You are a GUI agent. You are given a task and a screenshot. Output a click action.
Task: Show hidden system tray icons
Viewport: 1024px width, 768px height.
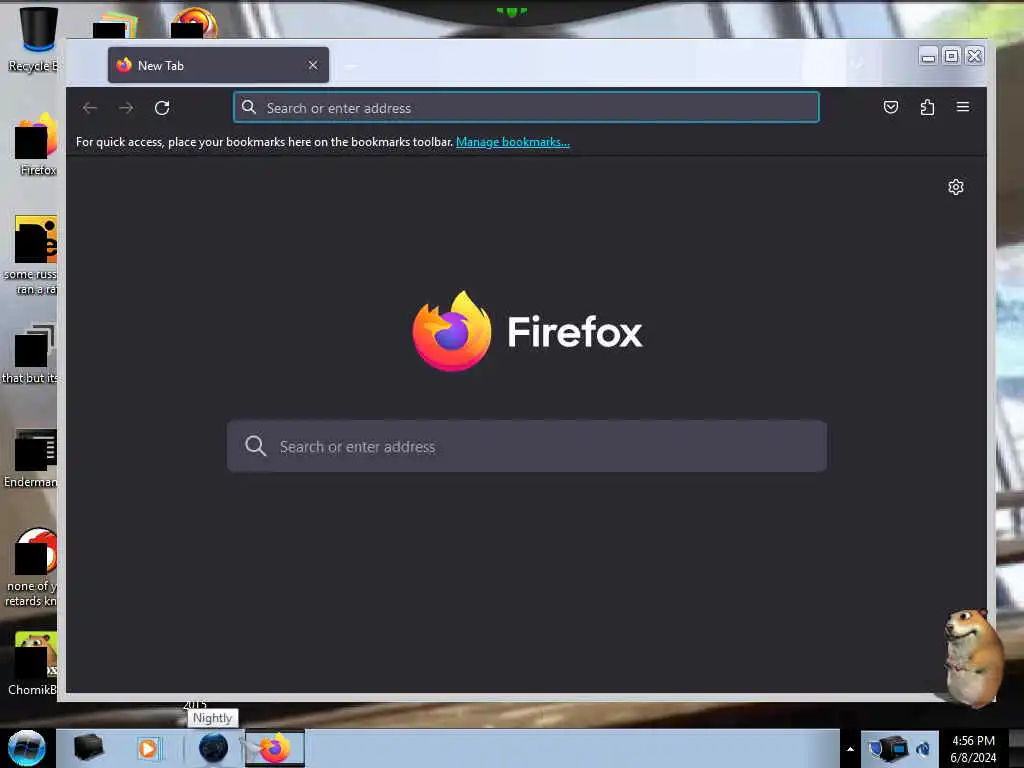pyautogui.click(x=850, y=749)
